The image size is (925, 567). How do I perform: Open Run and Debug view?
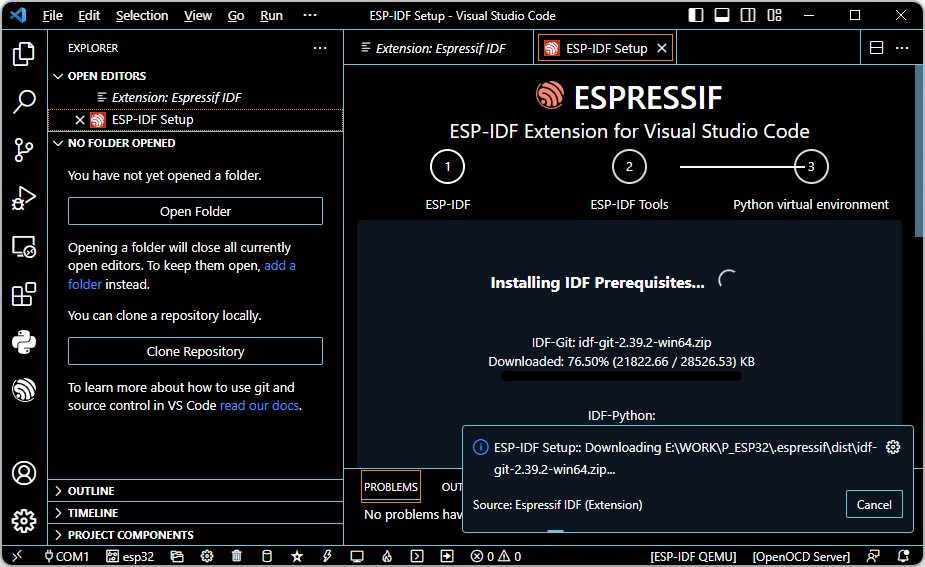(24, 198)
